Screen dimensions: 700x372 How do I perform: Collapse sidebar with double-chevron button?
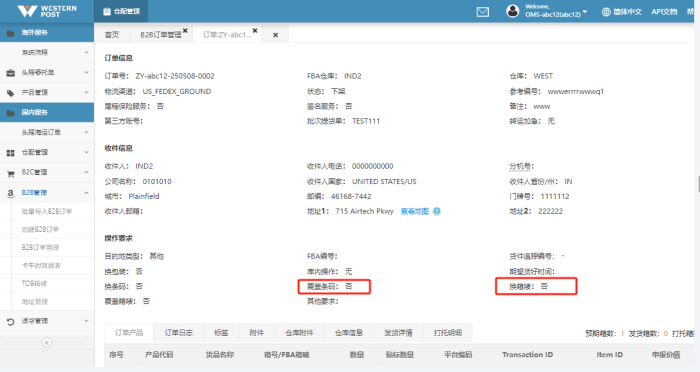pyautogui.click(x=47, y=343)
